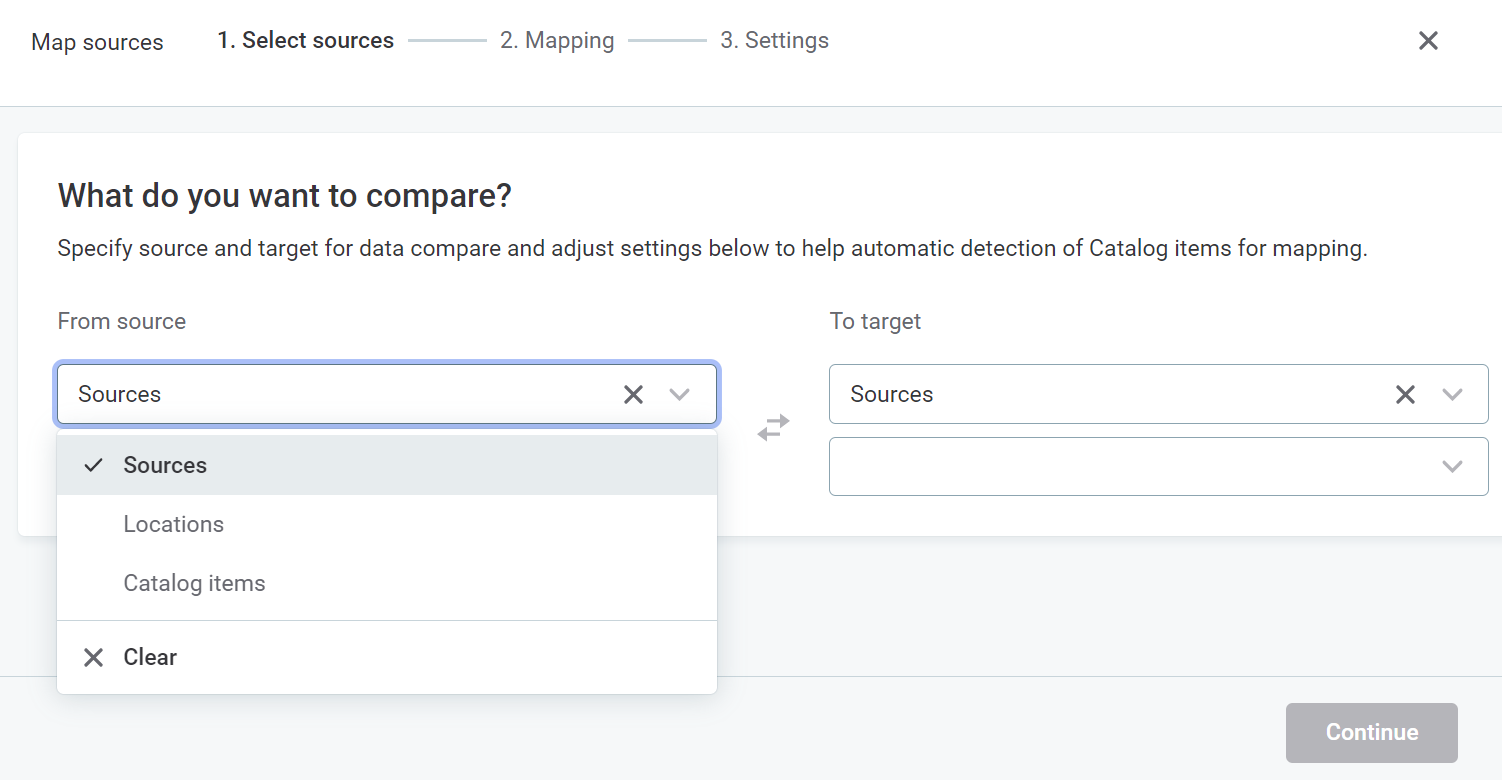Jump to step 2 Mapping
This screenshot has width=1502, height=780.
pyautogui.click(x=557, y=41)
